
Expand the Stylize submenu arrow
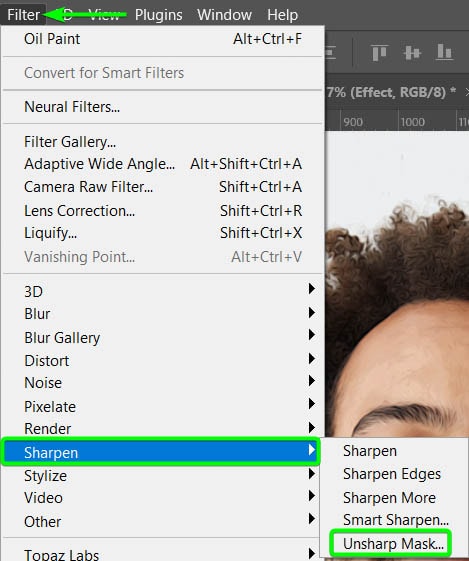pyautogui.click(x=312, y=474)
